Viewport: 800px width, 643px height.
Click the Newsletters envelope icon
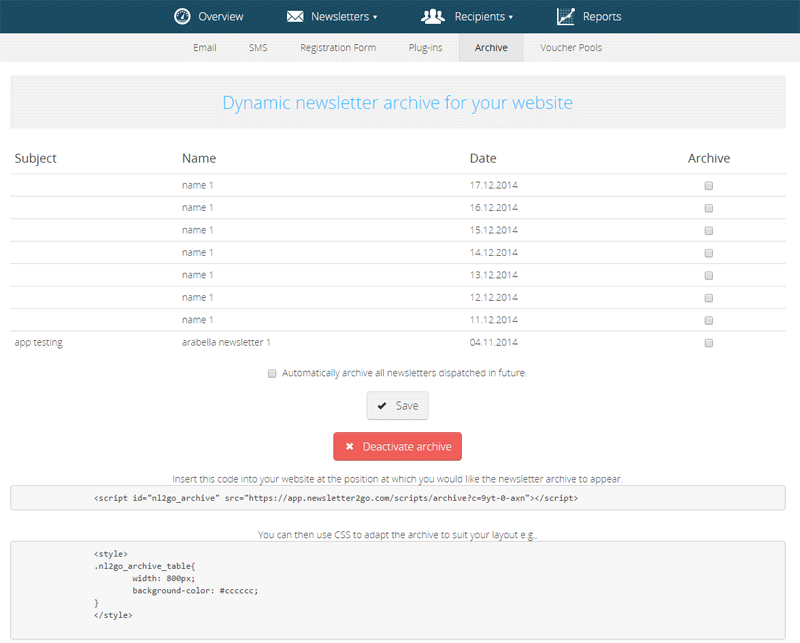click(295, 17)
